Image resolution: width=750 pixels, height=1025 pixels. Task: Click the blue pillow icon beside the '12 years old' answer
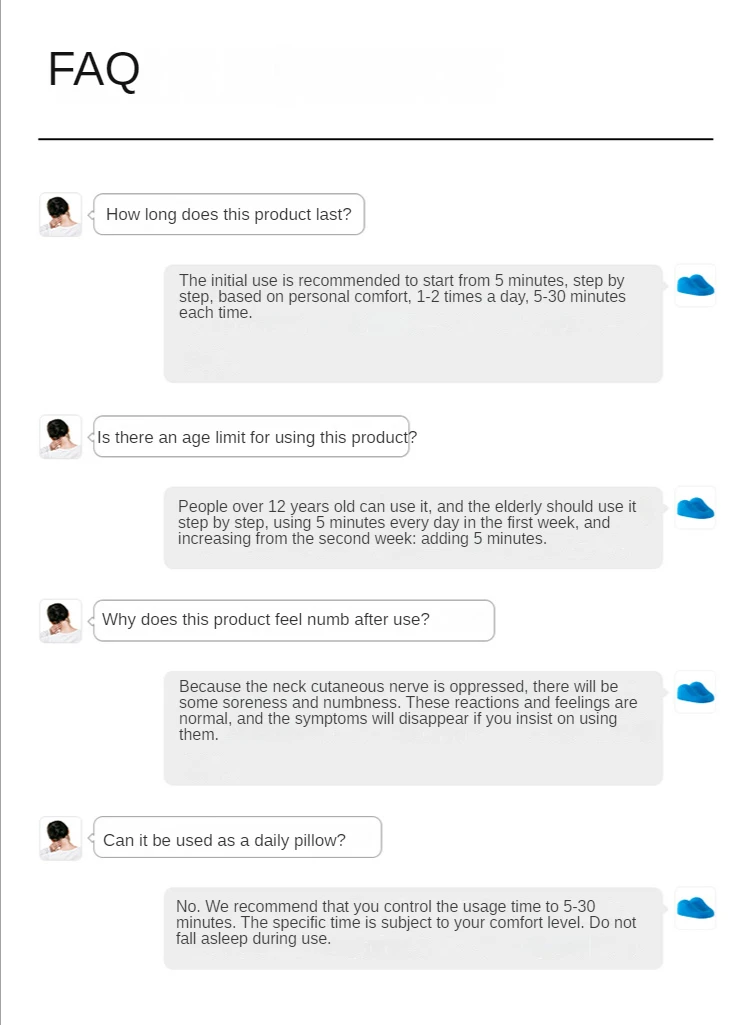click(695, 508)
